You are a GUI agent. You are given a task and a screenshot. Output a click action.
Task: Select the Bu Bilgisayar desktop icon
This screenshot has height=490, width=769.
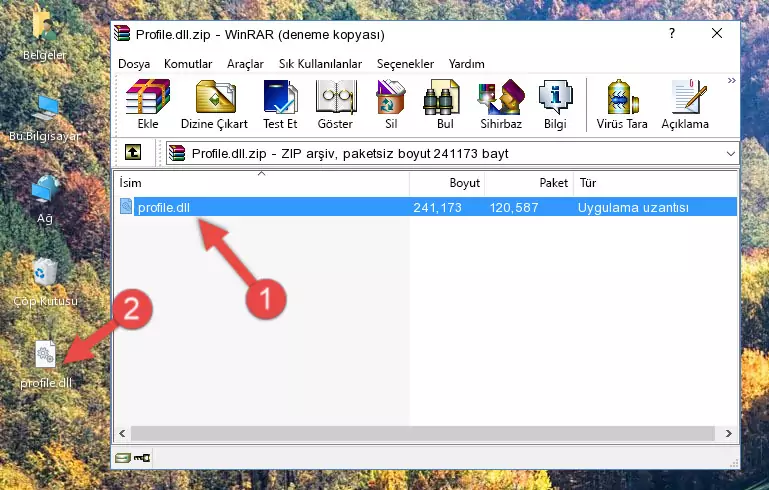(45, 118)
